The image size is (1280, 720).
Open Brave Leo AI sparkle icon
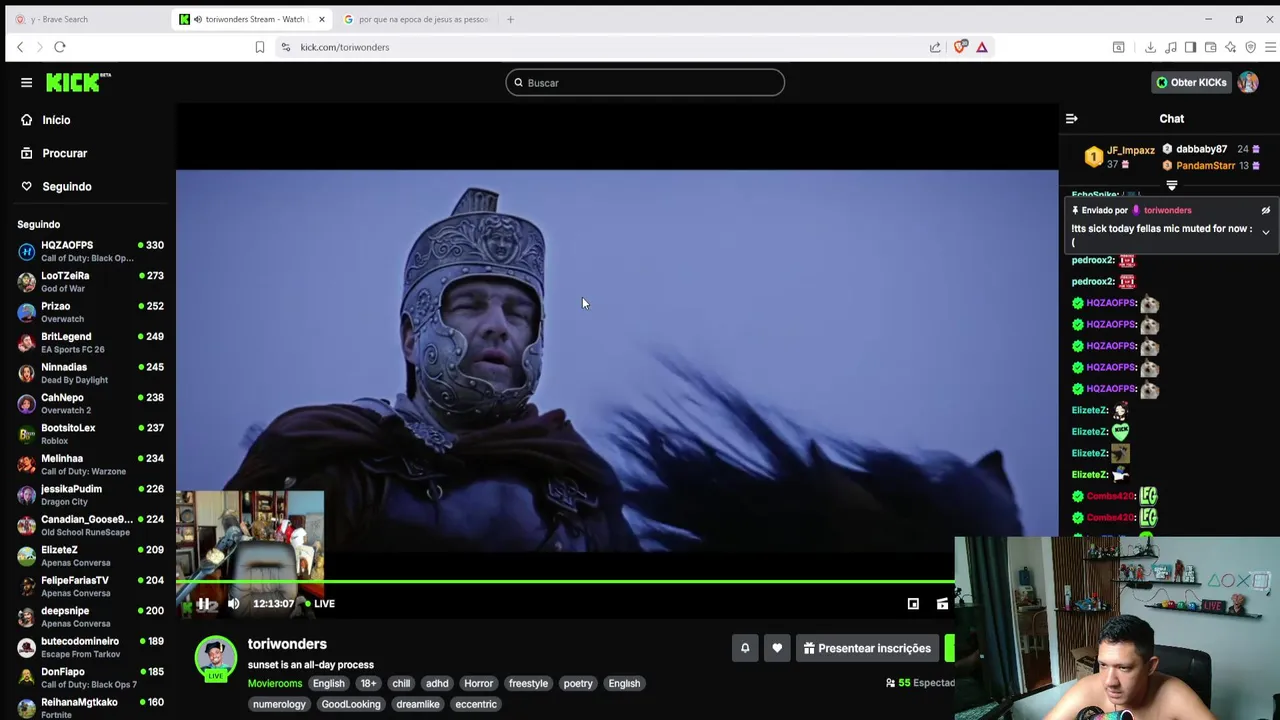1230,47
